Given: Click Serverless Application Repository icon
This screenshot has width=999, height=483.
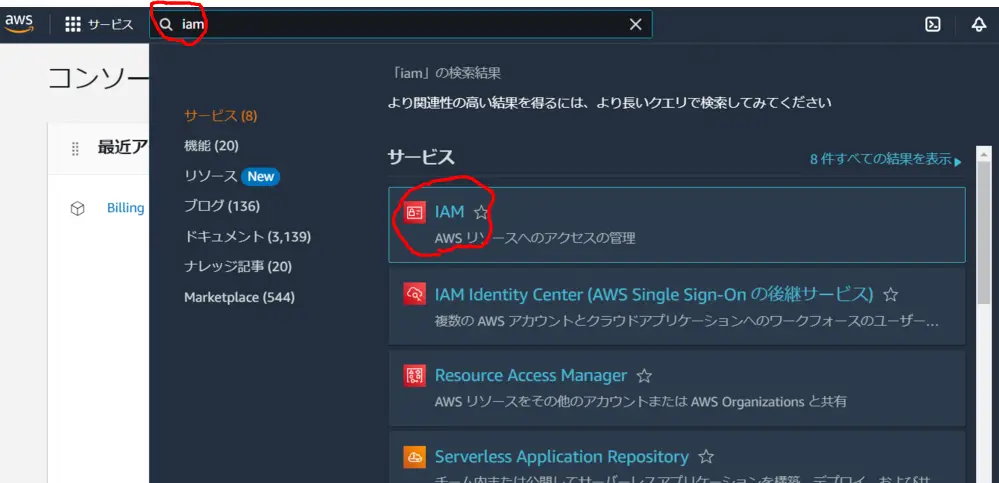Looking at the screenshot, I should (414, 457).
